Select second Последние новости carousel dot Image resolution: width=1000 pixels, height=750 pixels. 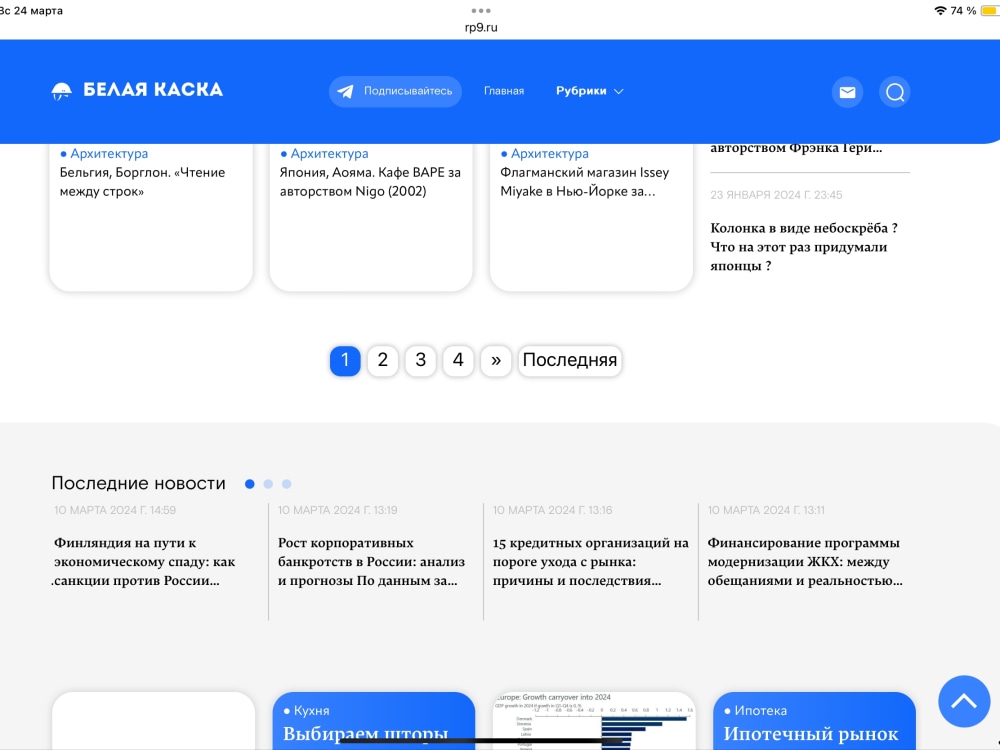[268, 484]
